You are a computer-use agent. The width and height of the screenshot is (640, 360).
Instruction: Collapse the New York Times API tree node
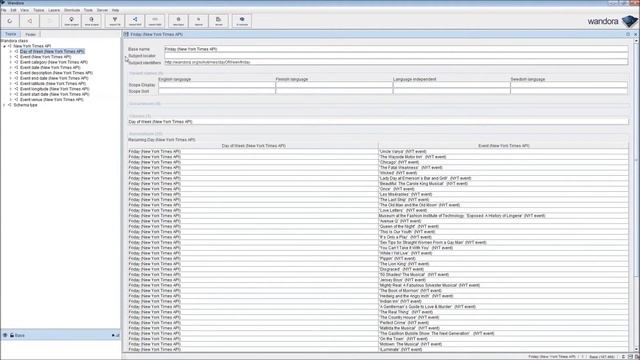coord(4,46)
